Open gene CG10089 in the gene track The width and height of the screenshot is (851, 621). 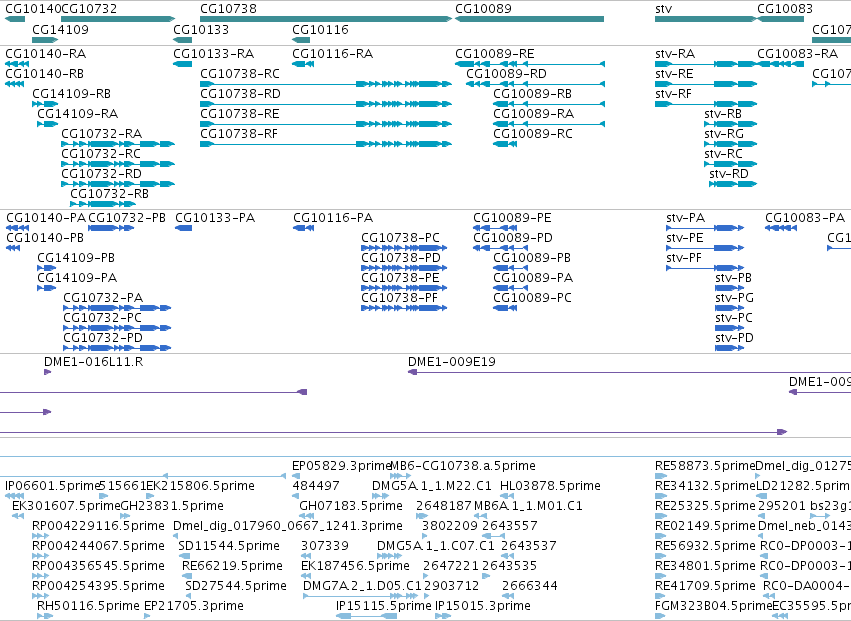529,19
